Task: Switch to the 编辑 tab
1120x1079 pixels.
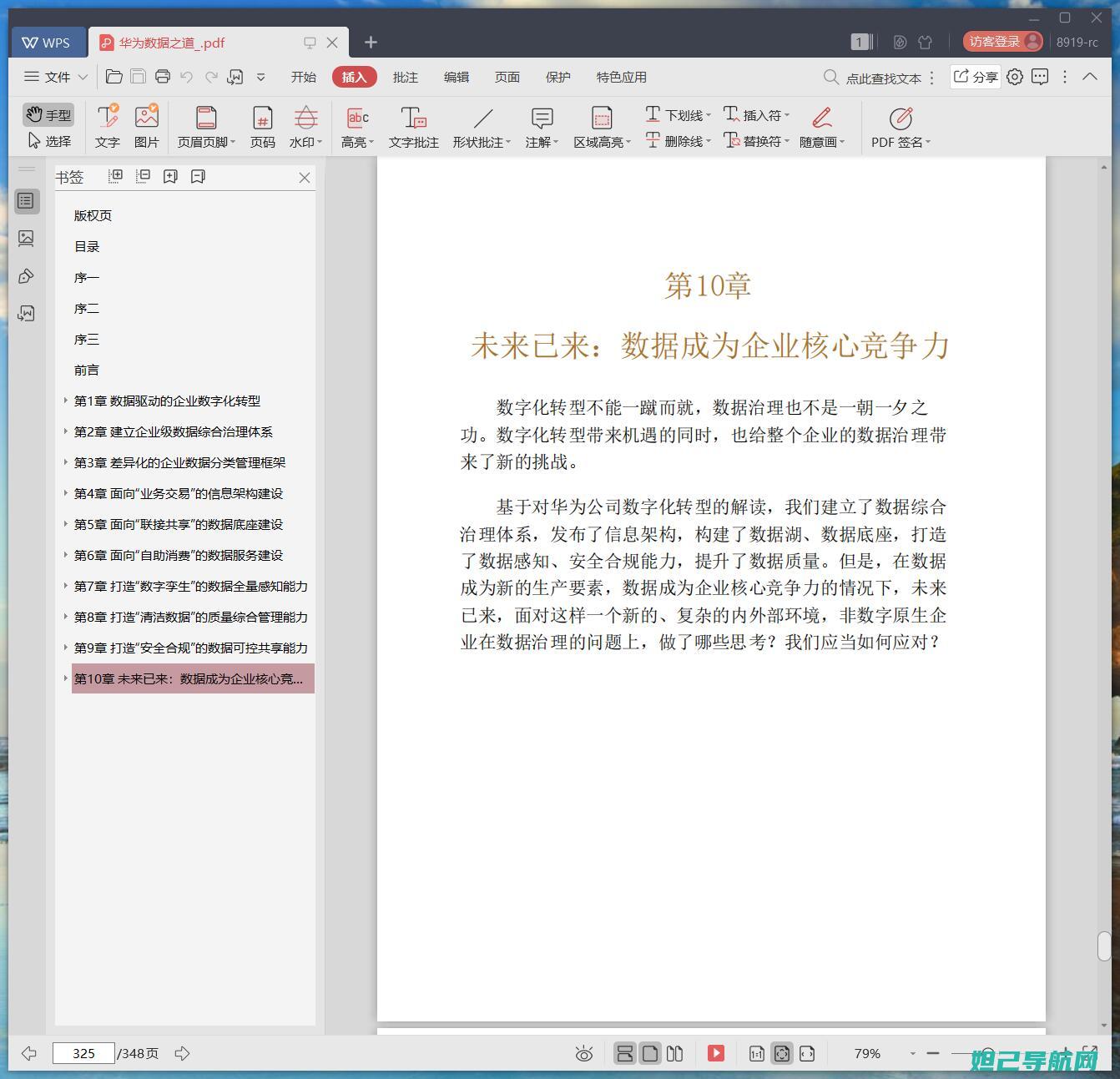Action: point(456,77)
